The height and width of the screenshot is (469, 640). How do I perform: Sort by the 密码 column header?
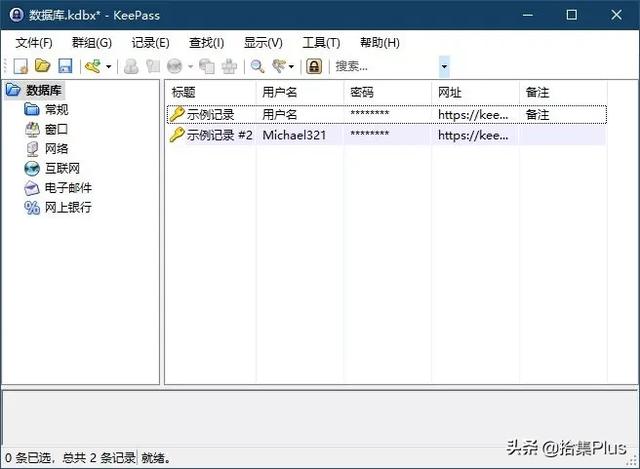click(388, 92)
